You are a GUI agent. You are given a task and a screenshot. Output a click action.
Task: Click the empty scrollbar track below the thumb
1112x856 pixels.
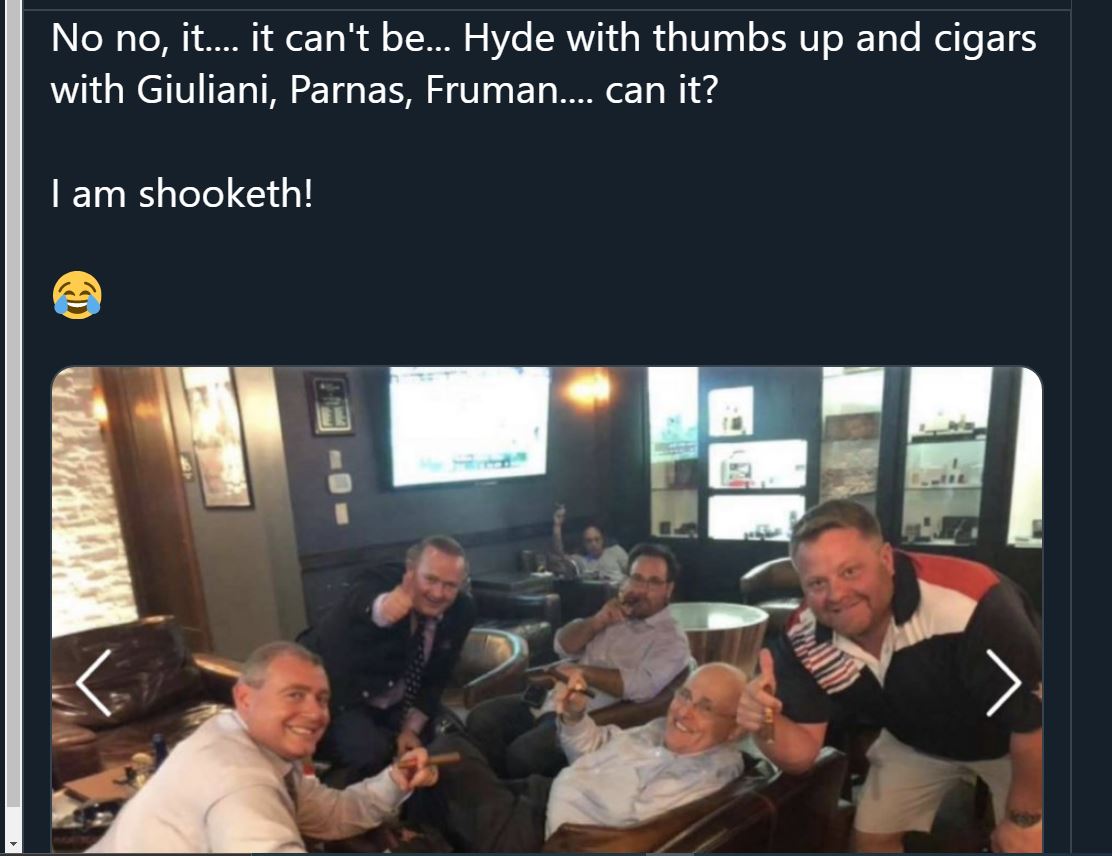[11, 823]
